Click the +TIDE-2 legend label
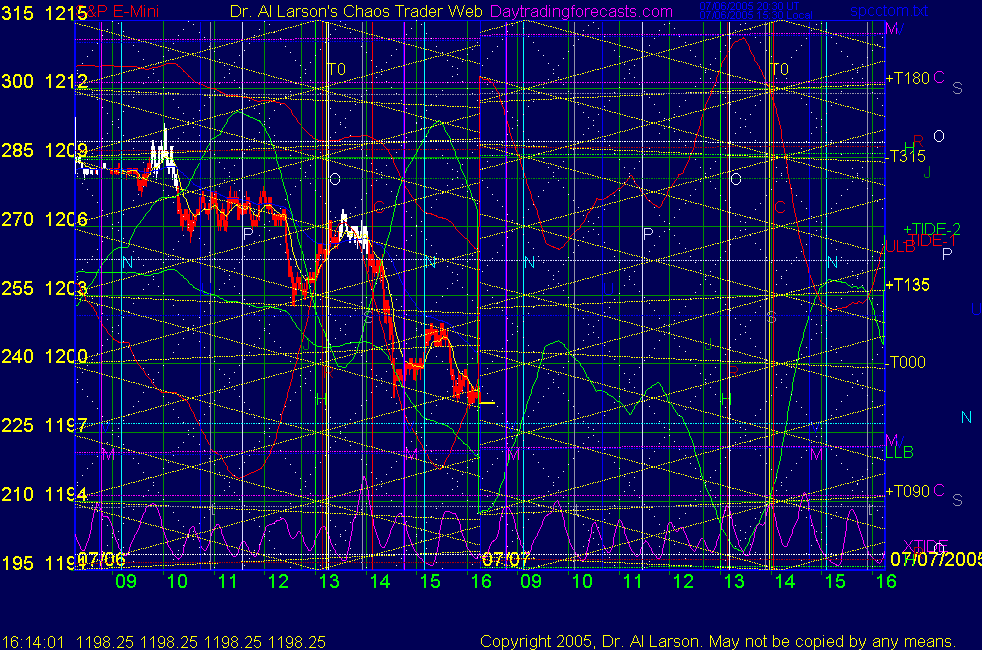 click(x=932, y=229)
